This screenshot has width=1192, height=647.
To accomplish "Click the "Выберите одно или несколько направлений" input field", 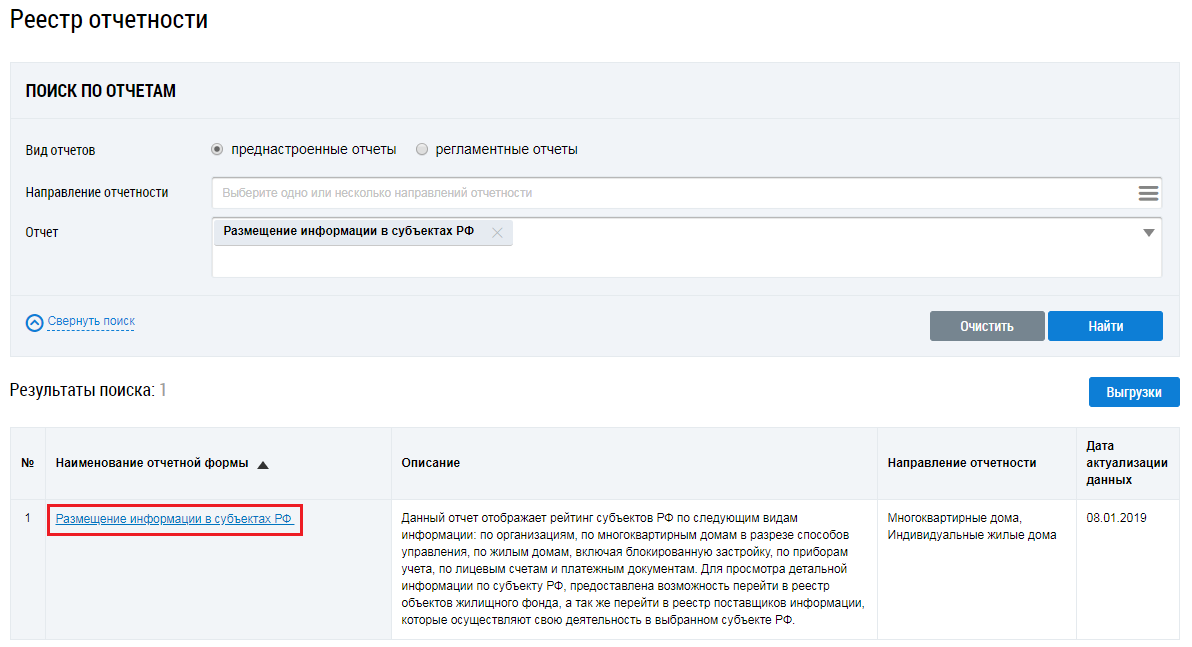I will 670,193.
